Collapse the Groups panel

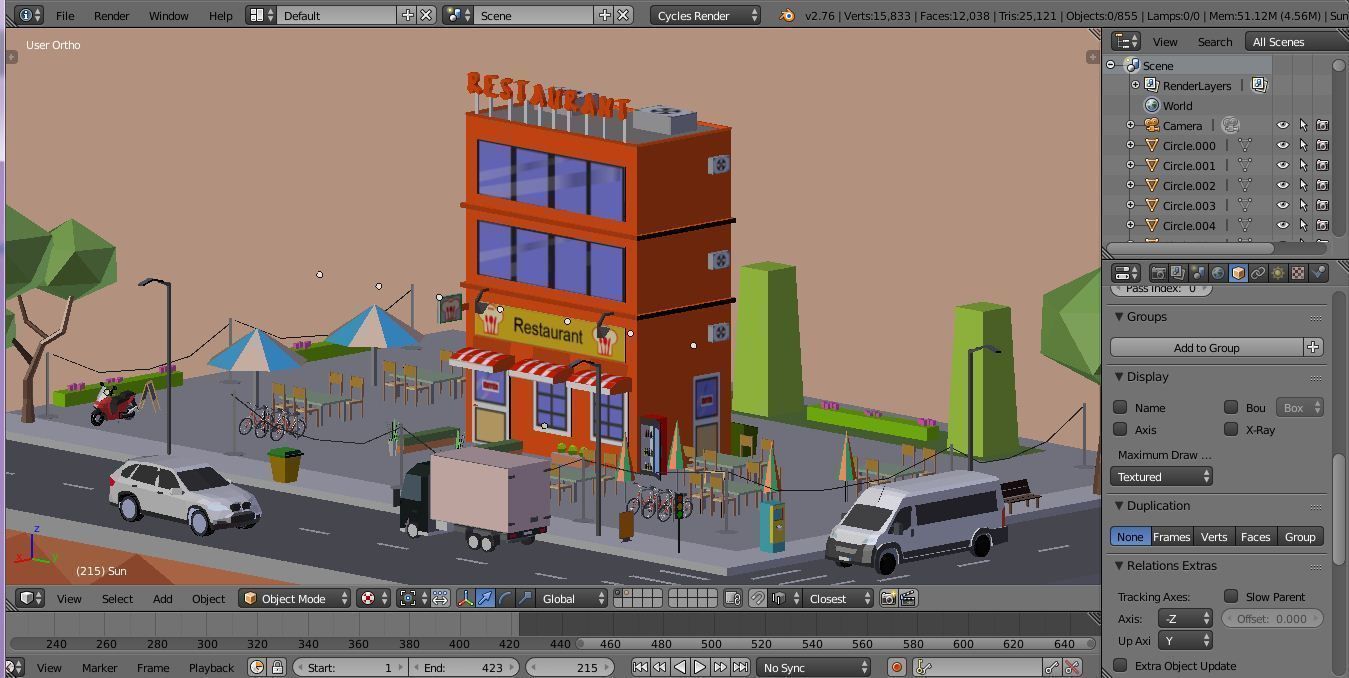click(x=1119, y=316)
